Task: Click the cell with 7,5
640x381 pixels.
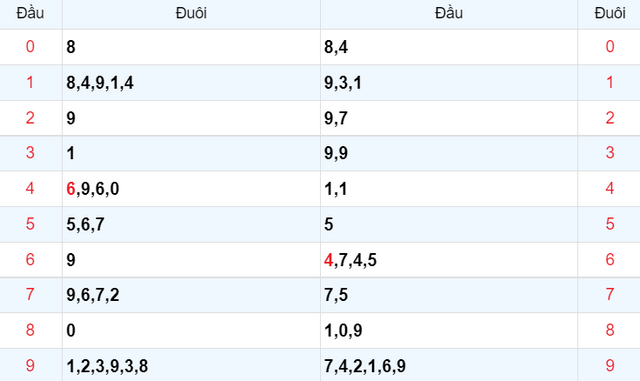Action: pos(449,295)
